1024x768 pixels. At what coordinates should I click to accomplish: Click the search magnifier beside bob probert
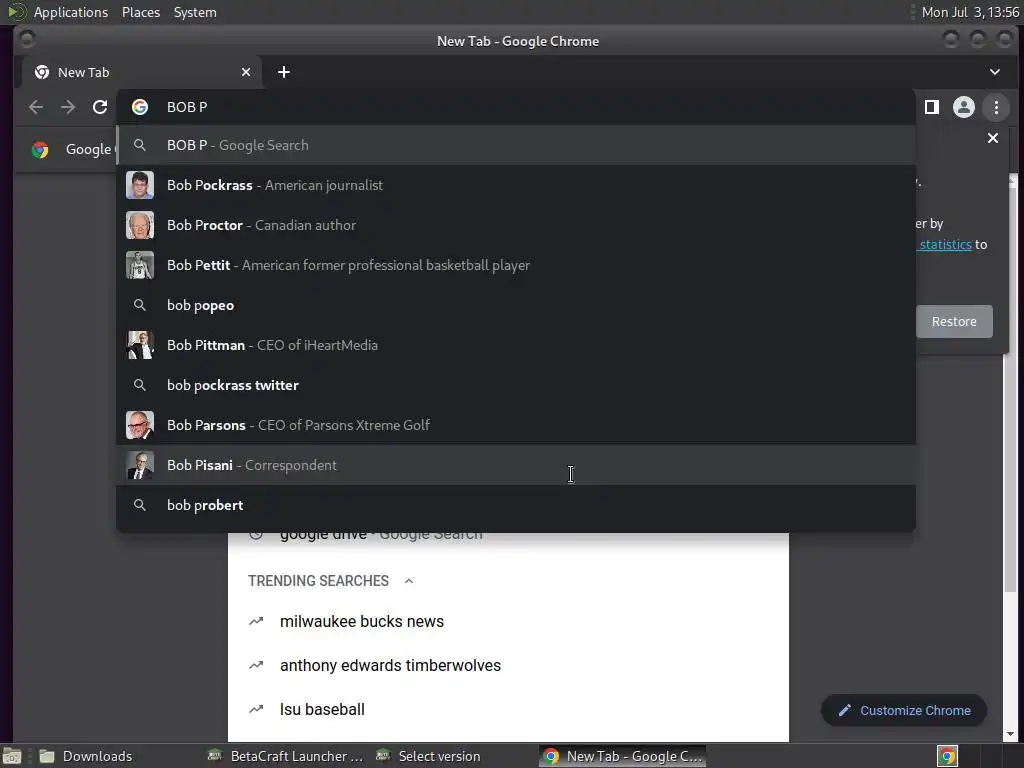click(x=139, y=505)
